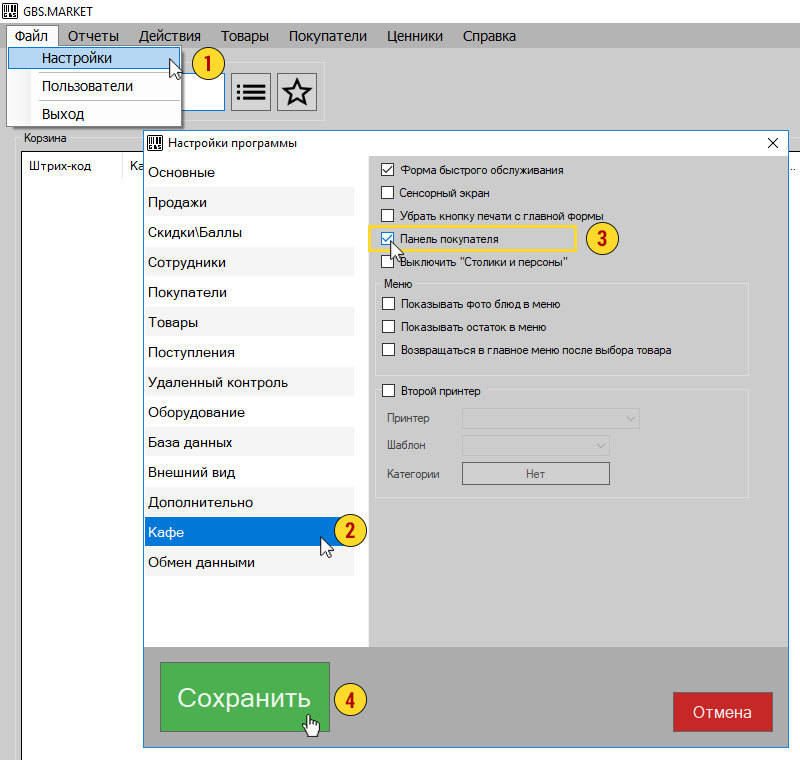The image size is (800, 760).
Task: Click the GBS.MARKET barcode icon in title bar
Action: tap(10, 11)
